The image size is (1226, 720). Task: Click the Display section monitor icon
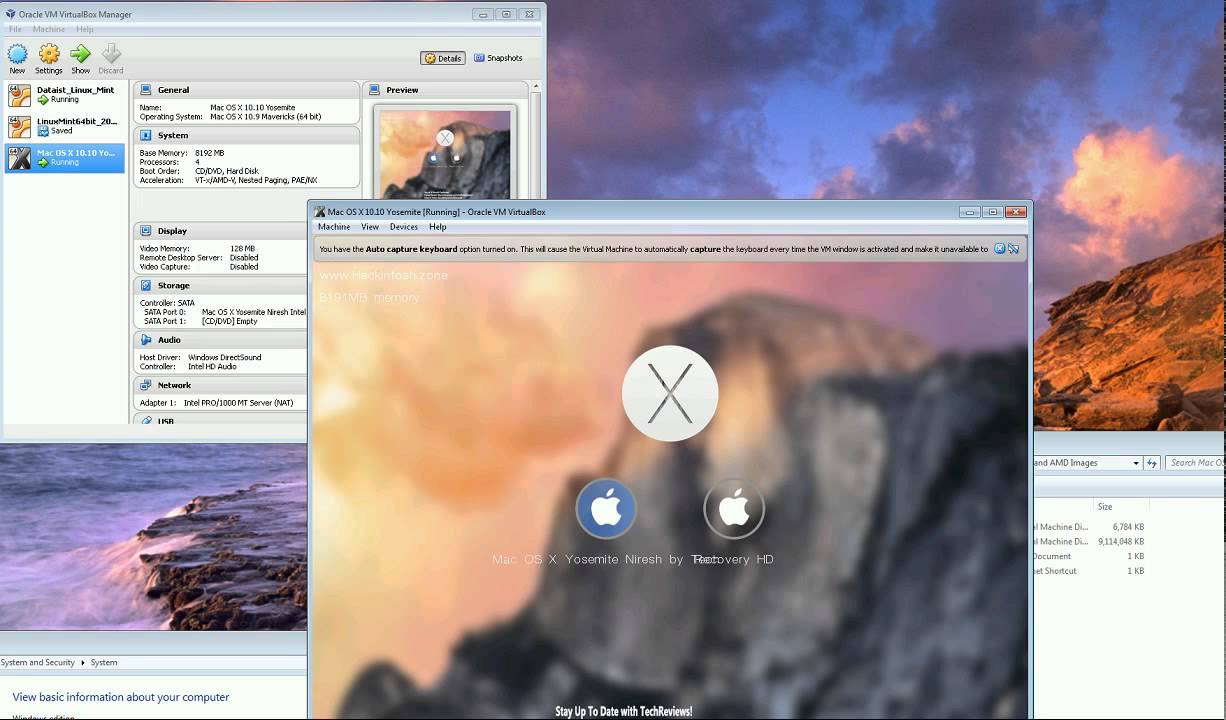click(x=146, y=231)
